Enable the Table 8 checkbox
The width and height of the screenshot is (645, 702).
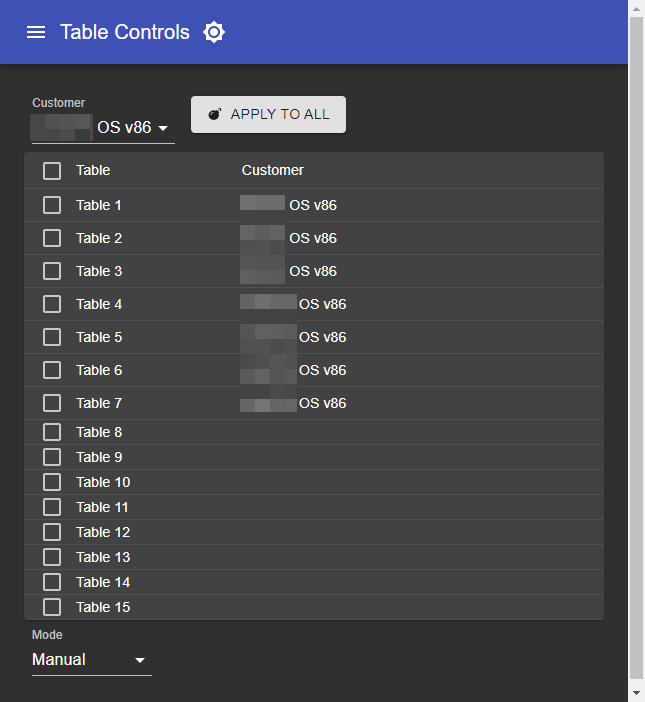tap(52, 432)
